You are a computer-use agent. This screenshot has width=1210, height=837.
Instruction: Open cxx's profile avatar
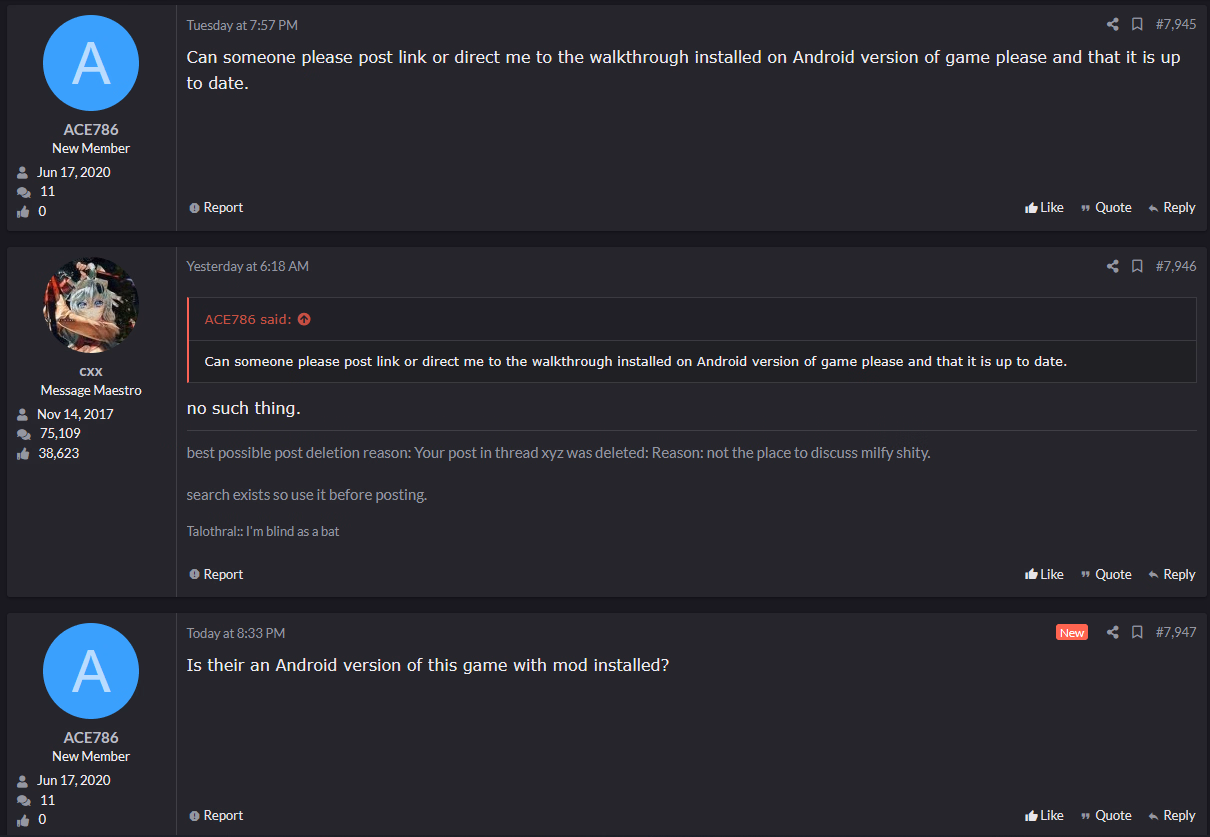tap(91, 305)
